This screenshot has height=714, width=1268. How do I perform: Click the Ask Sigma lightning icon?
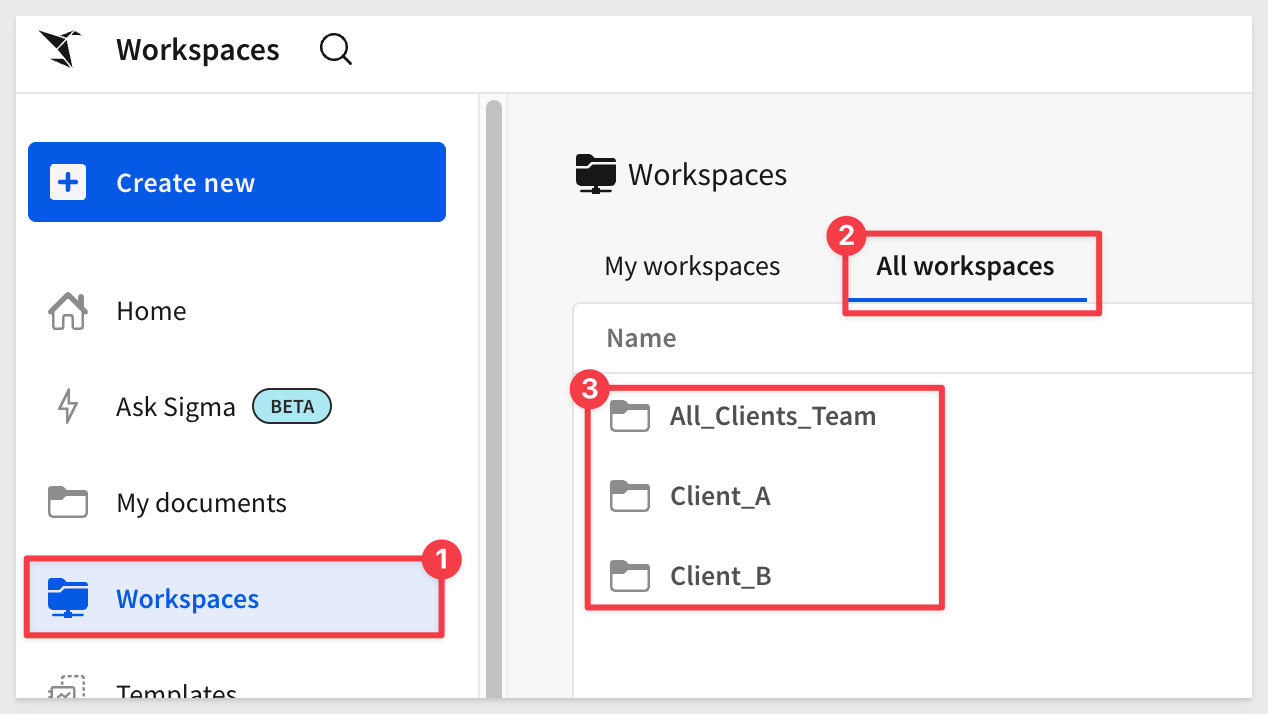pyautogui.click(x=68, y=407)
